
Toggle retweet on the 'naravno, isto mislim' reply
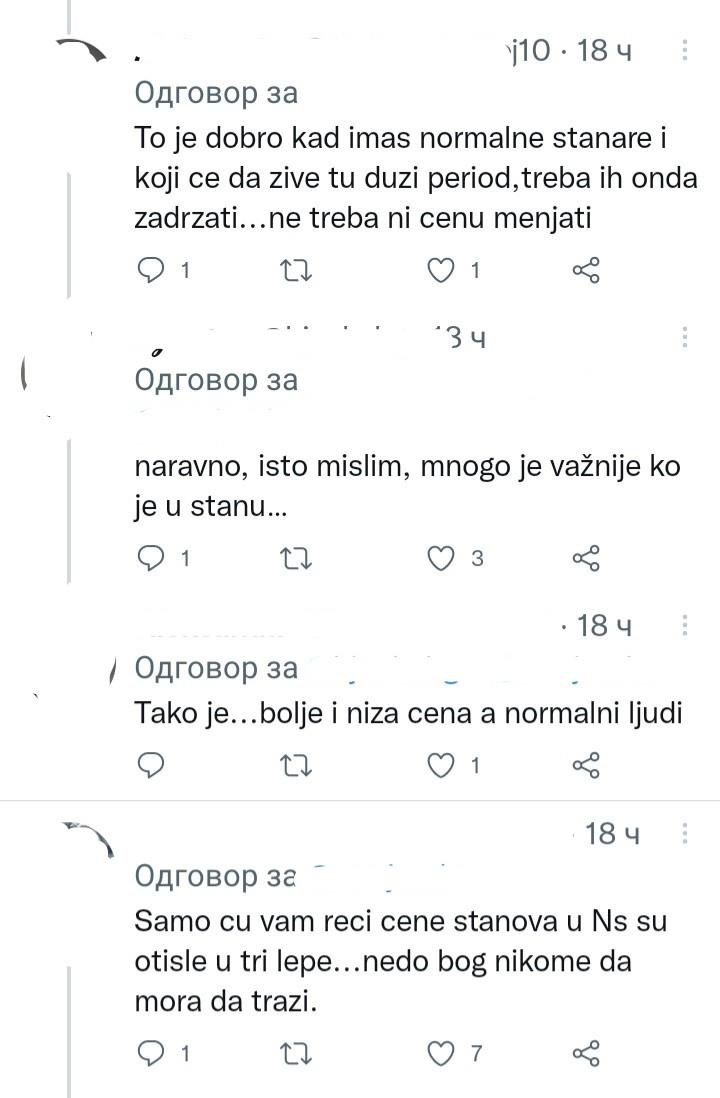[297, 558]
